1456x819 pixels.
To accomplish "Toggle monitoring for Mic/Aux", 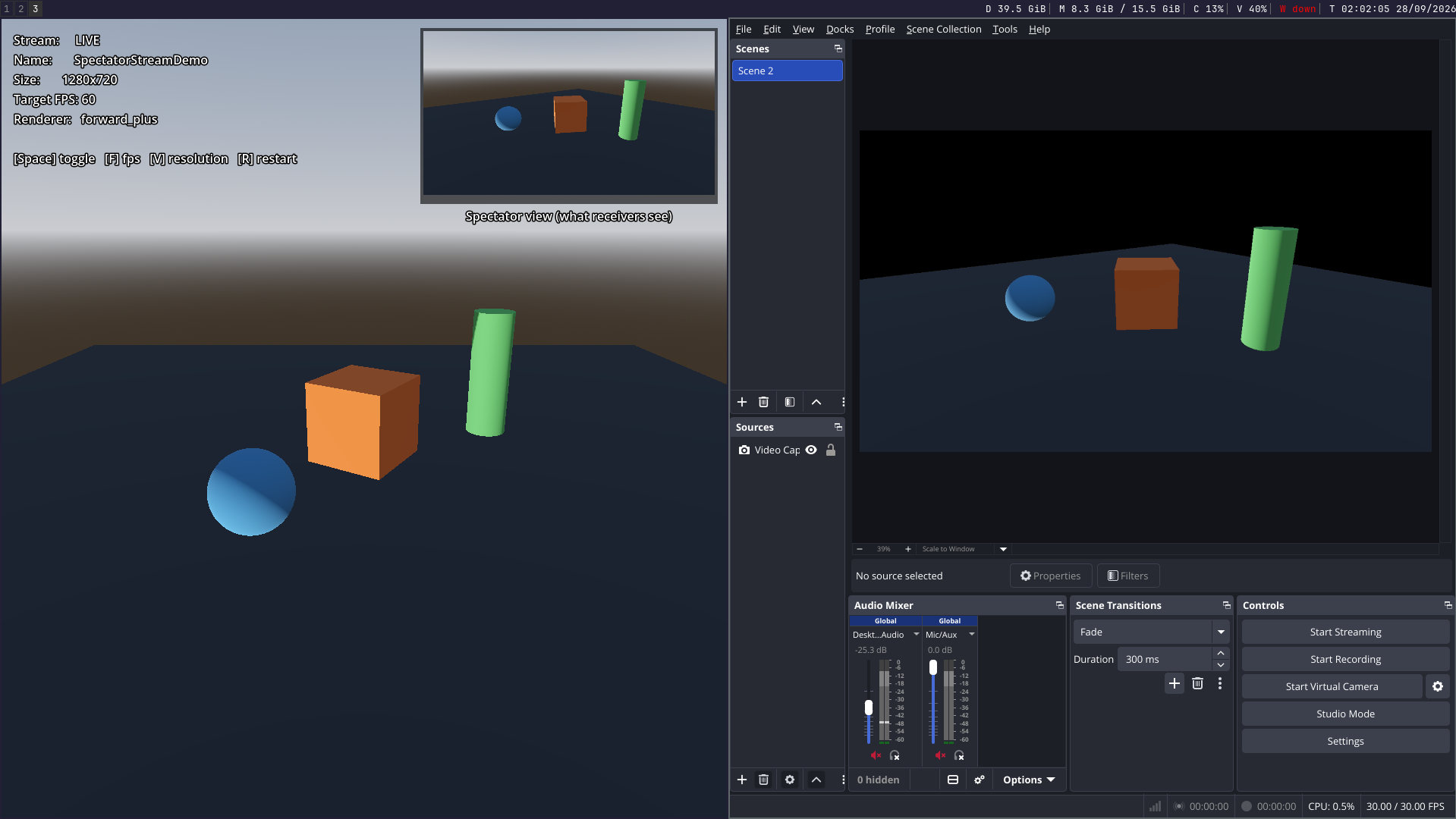I will pyautogui.click(x=959, y=755).
